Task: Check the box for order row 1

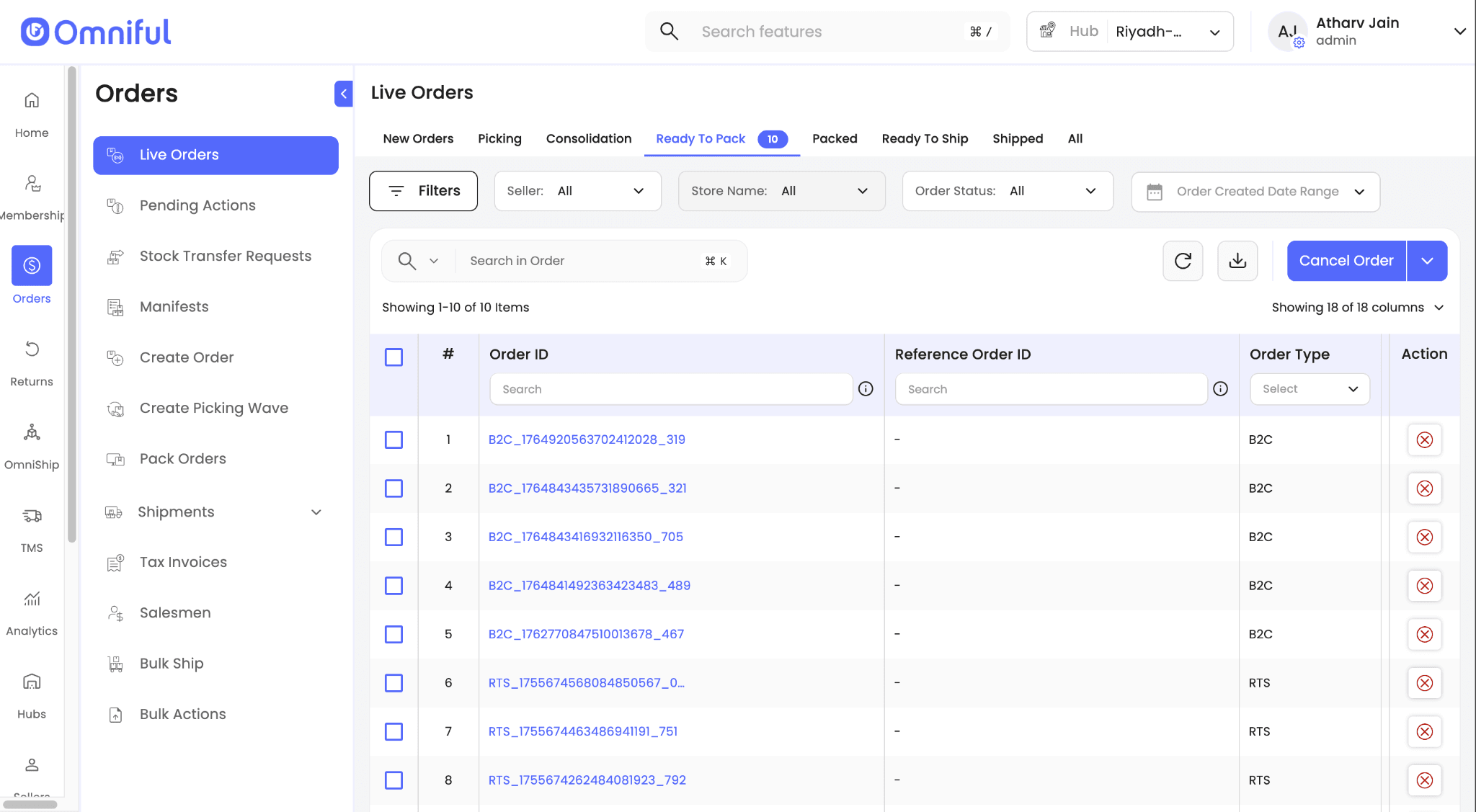Action: pos(394,440)
